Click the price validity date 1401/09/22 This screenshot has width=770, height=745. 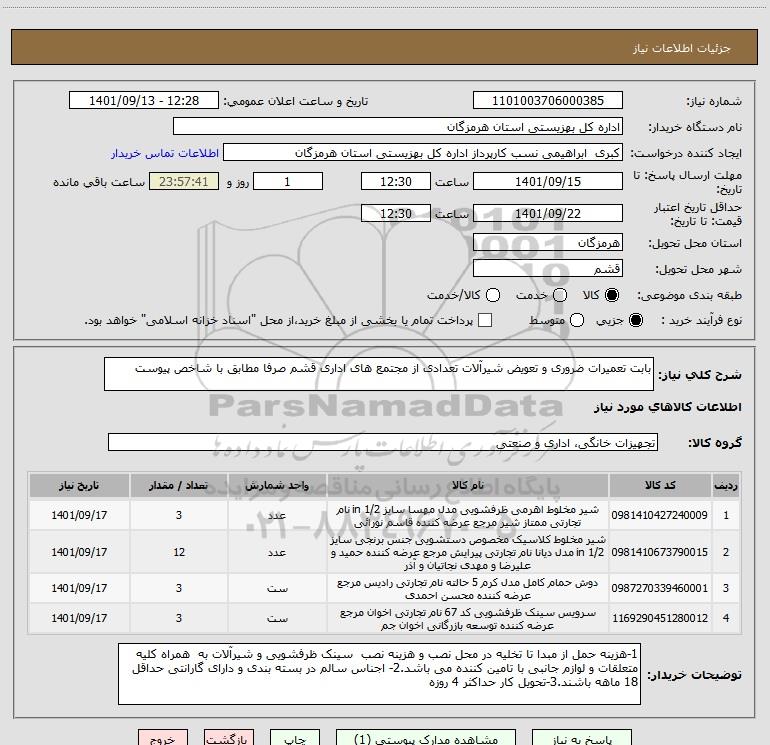pyautogui.click(x=548, y=214)
